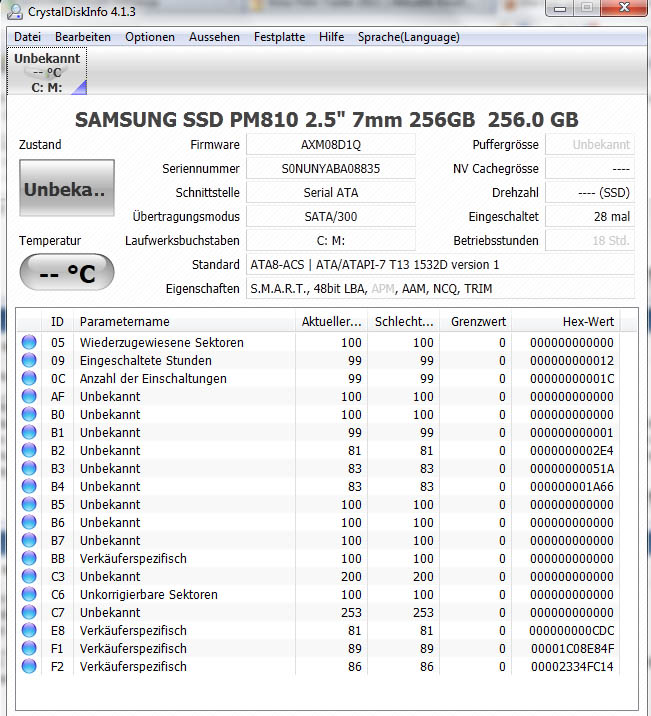Click status orb for attribute B3
Viewport: 651px width, 716px height.
(29, 469)
